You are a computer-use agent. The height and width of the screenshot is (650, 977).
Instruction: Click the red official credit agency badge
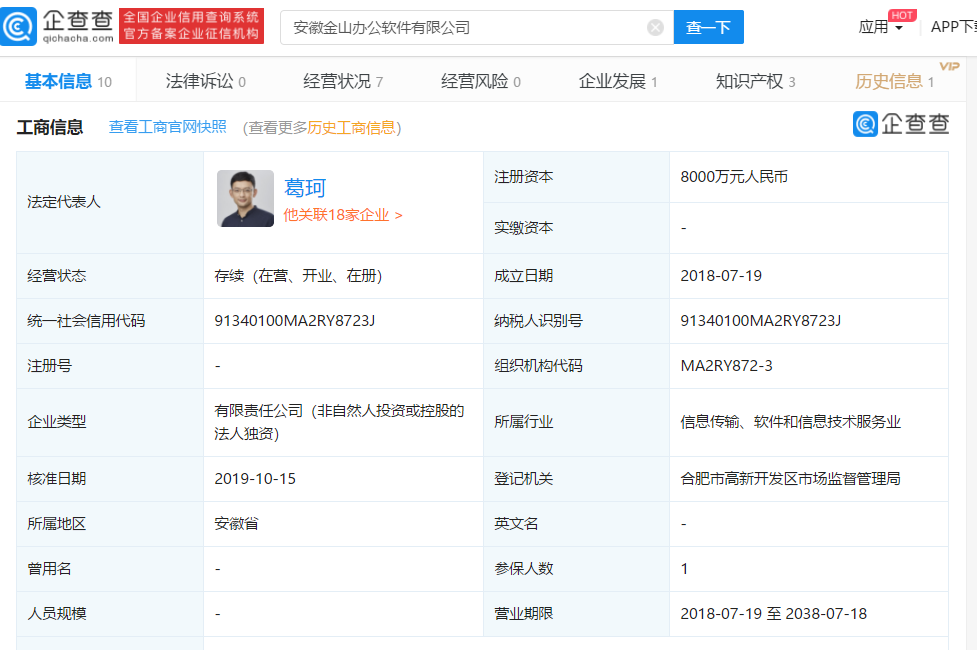[x=191, y=27]
